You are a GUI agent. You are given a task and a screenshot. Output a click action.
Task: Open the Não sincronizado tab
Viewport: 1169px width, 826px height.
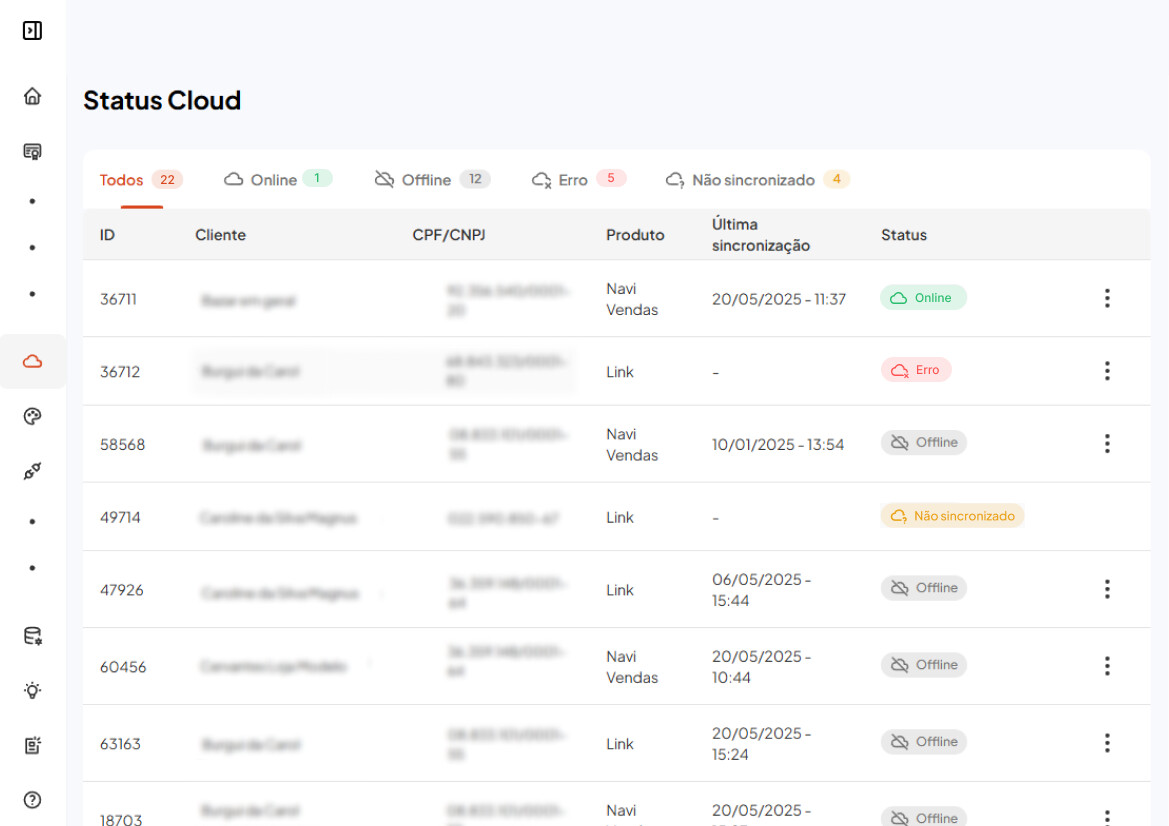tap(757, 180)
